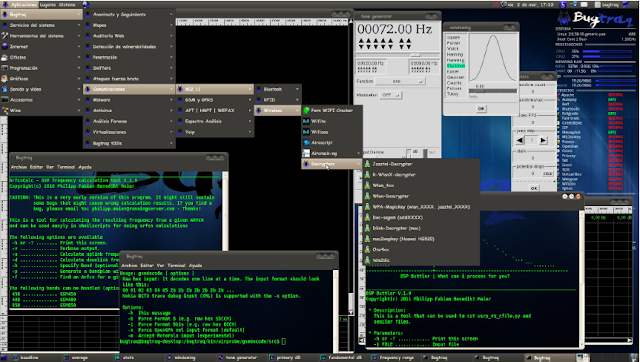Viewport: 640px width, 362px height.
Task: Open the Internet applications category
Action: 42,47
